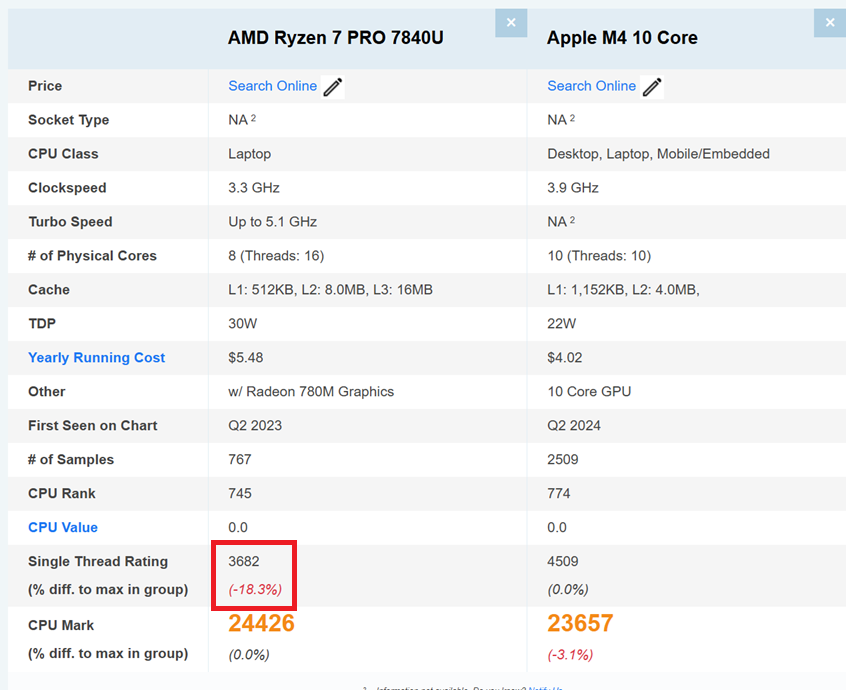Click the Socket Type row label
The width and height of the screenshot is (846, 690).
point(69,120)
